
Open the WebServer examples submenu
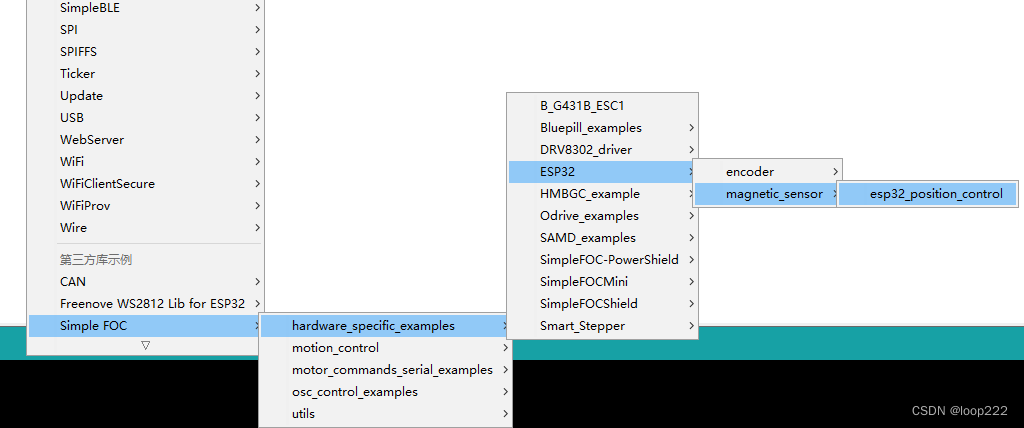tap(145, 140)
